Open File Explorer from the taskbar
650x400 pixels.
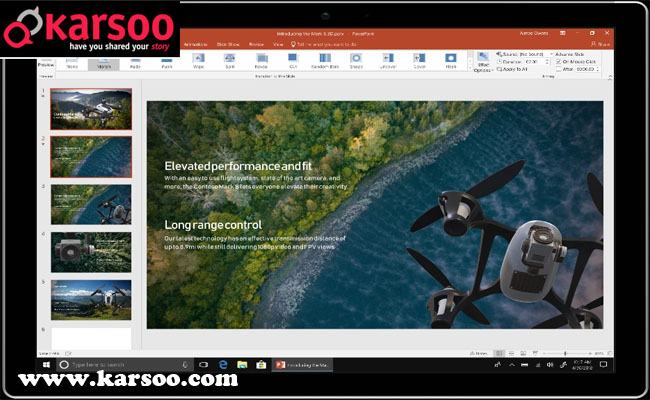coord(242,365)
